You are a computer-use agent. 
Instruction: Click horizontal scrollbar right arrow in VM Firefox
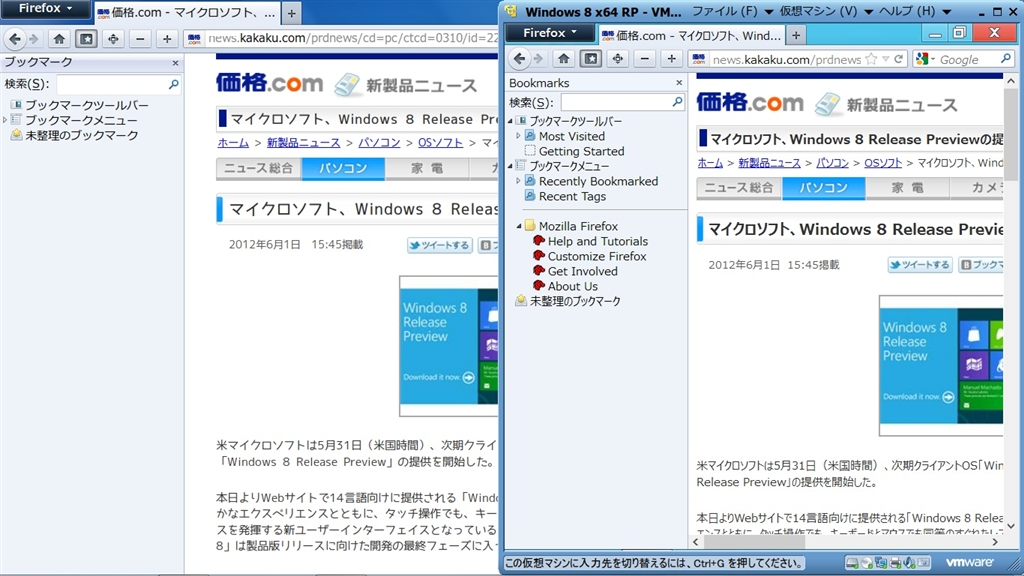coord(995,542)
